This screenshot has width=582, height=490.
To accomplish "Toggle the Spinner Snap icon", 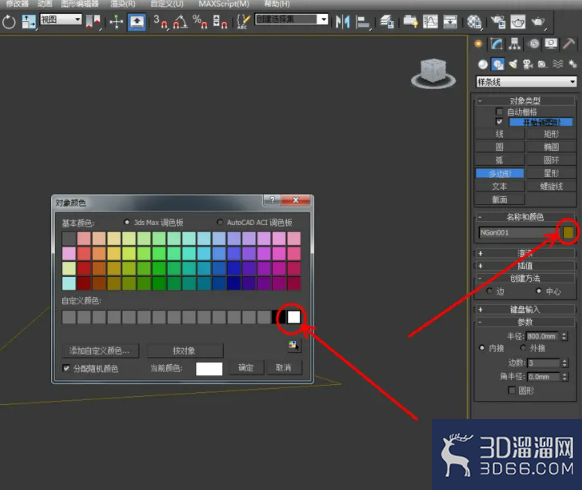I will [220, 22].
